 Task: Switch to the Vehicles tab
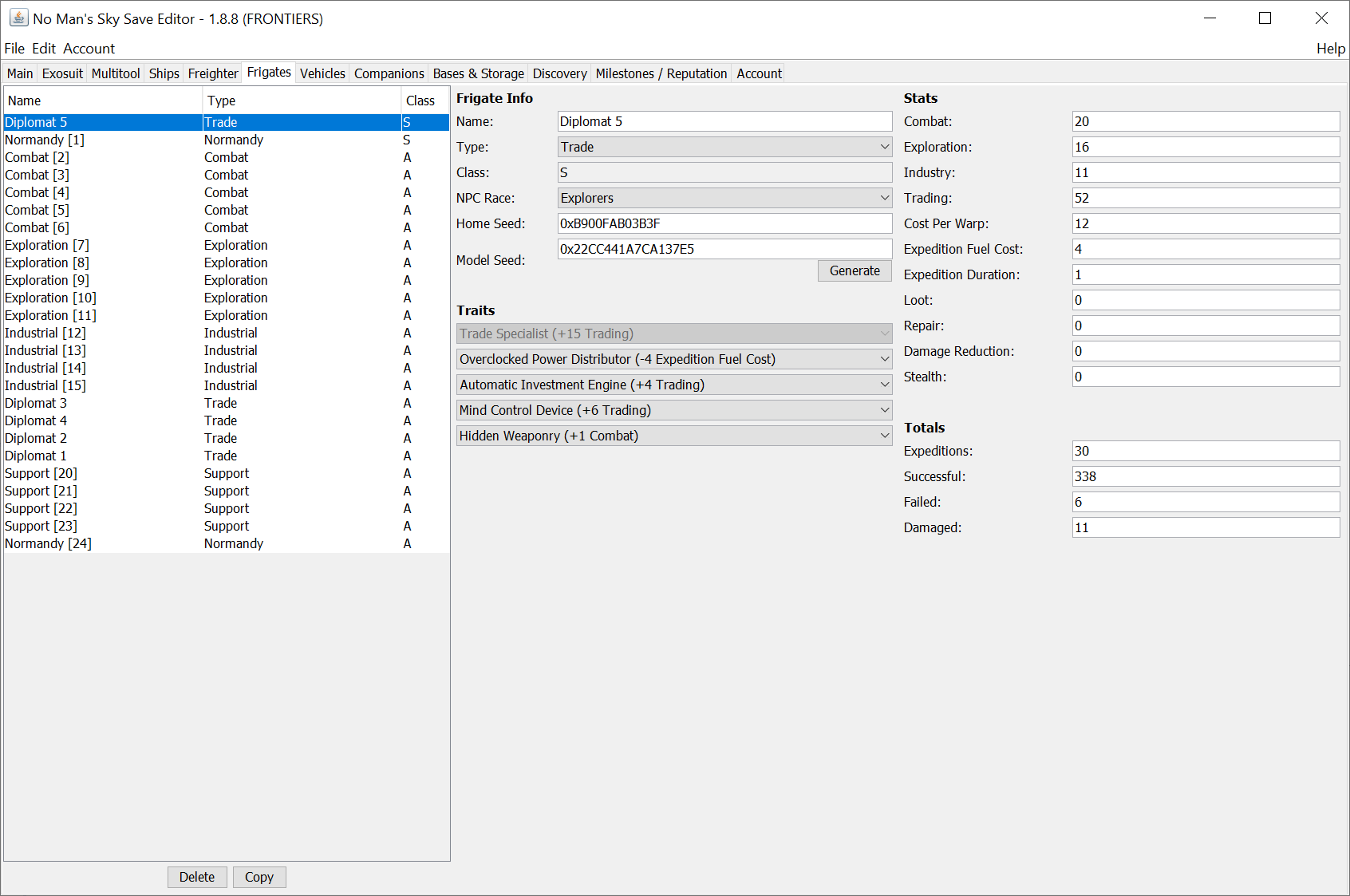(322, 73)
